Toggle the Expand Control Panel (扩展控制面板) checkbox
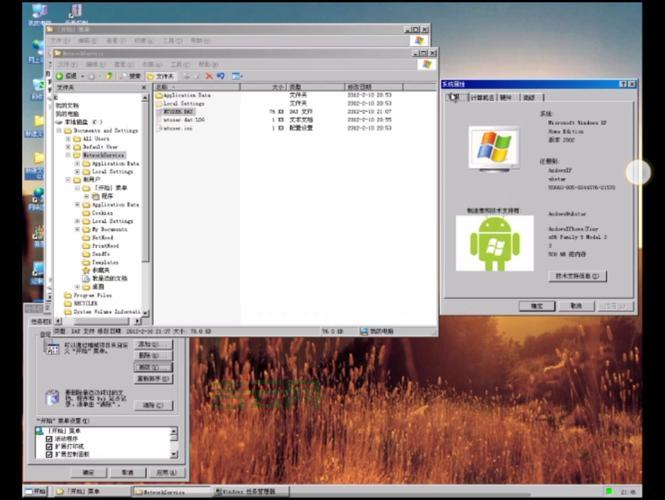Screen dimensions: 665x500 (x=49, y=454)
